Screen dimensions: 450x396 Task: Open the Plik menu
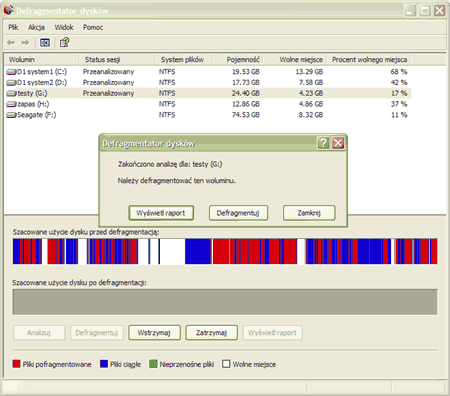13,27
